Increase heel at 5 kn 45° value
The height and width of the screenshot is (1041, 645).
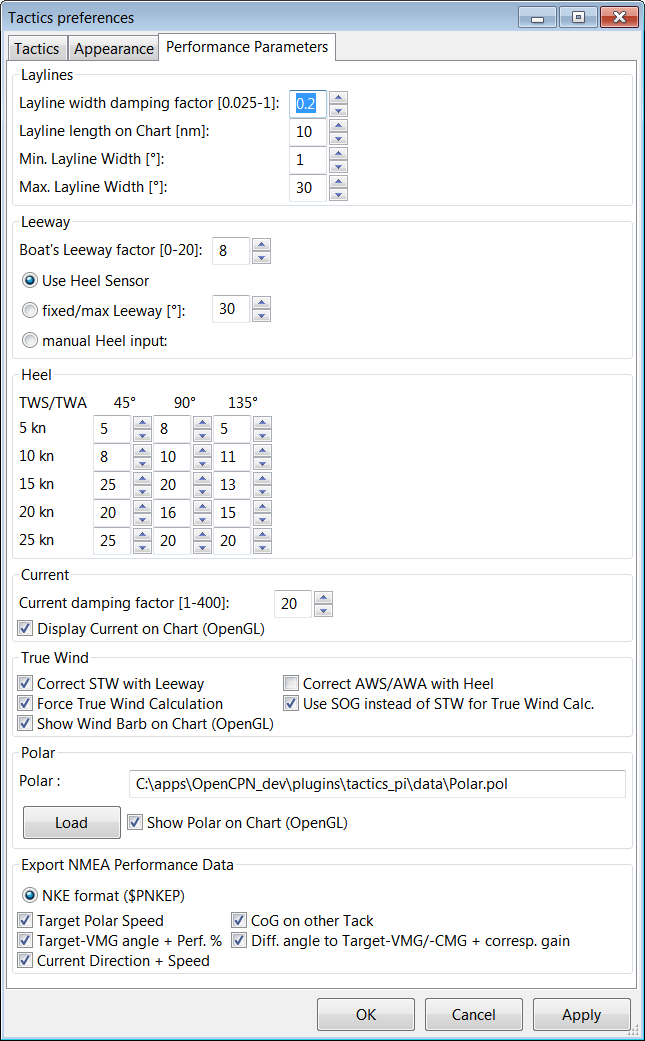142,423
